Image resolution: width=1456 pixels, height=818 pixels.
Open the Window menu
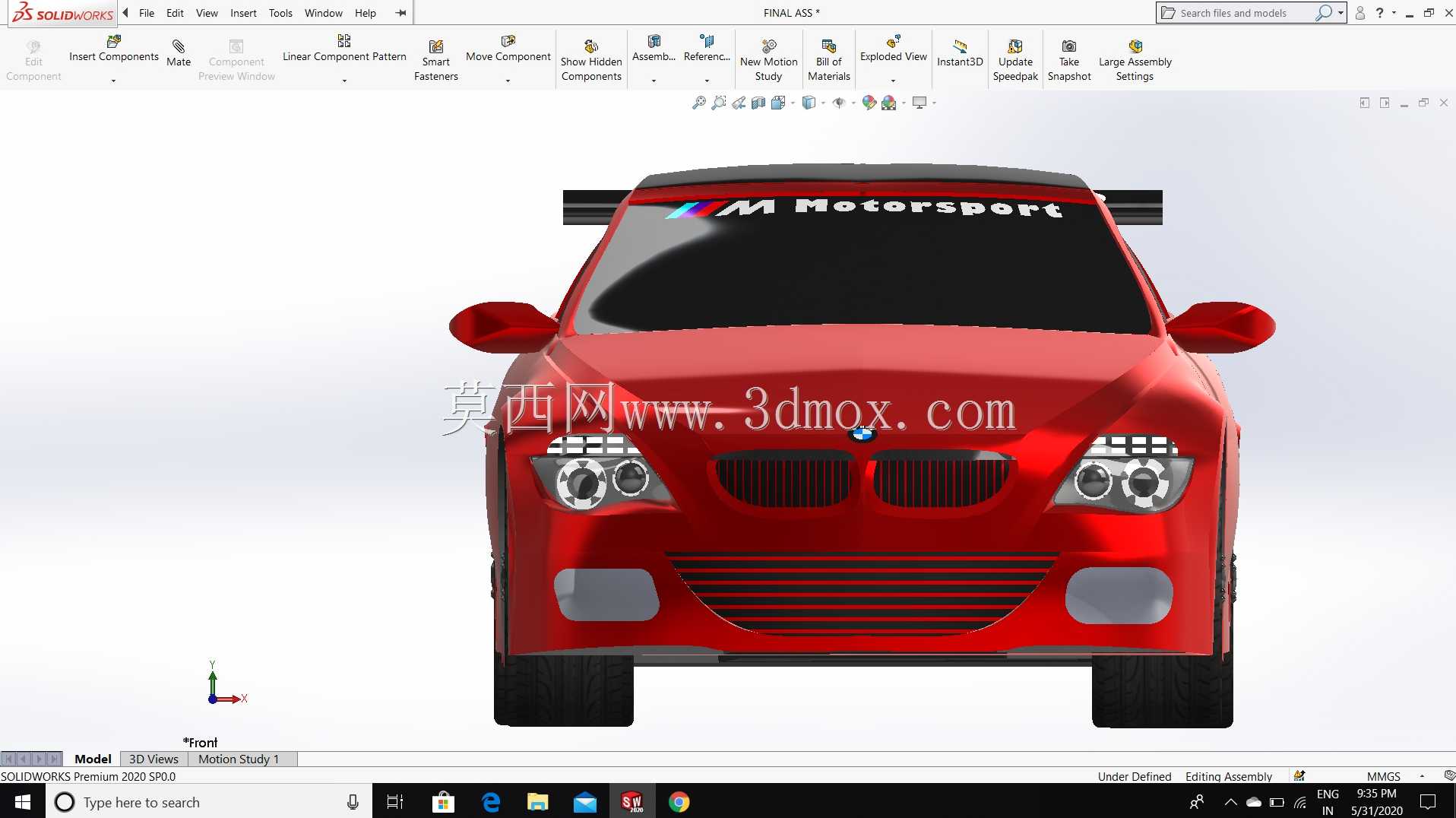pyautogui.click(x=324, y=13)
